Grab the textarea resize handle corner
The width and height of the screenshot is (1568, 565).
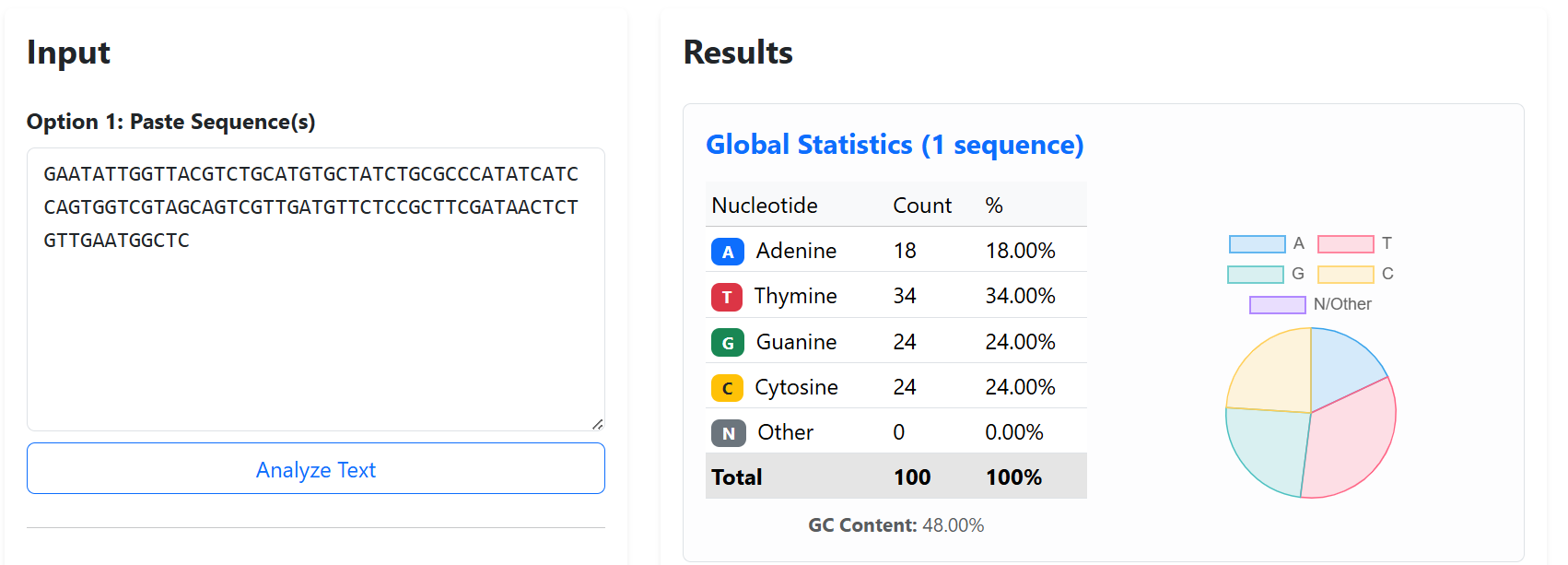click(597, 424)
